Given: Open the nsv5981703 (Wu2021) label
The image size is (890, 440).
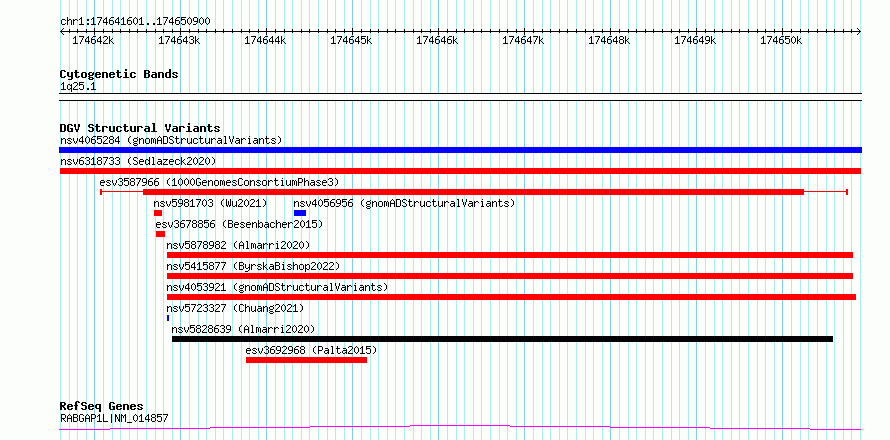Looking at the screenshot, I should point(210,203).
